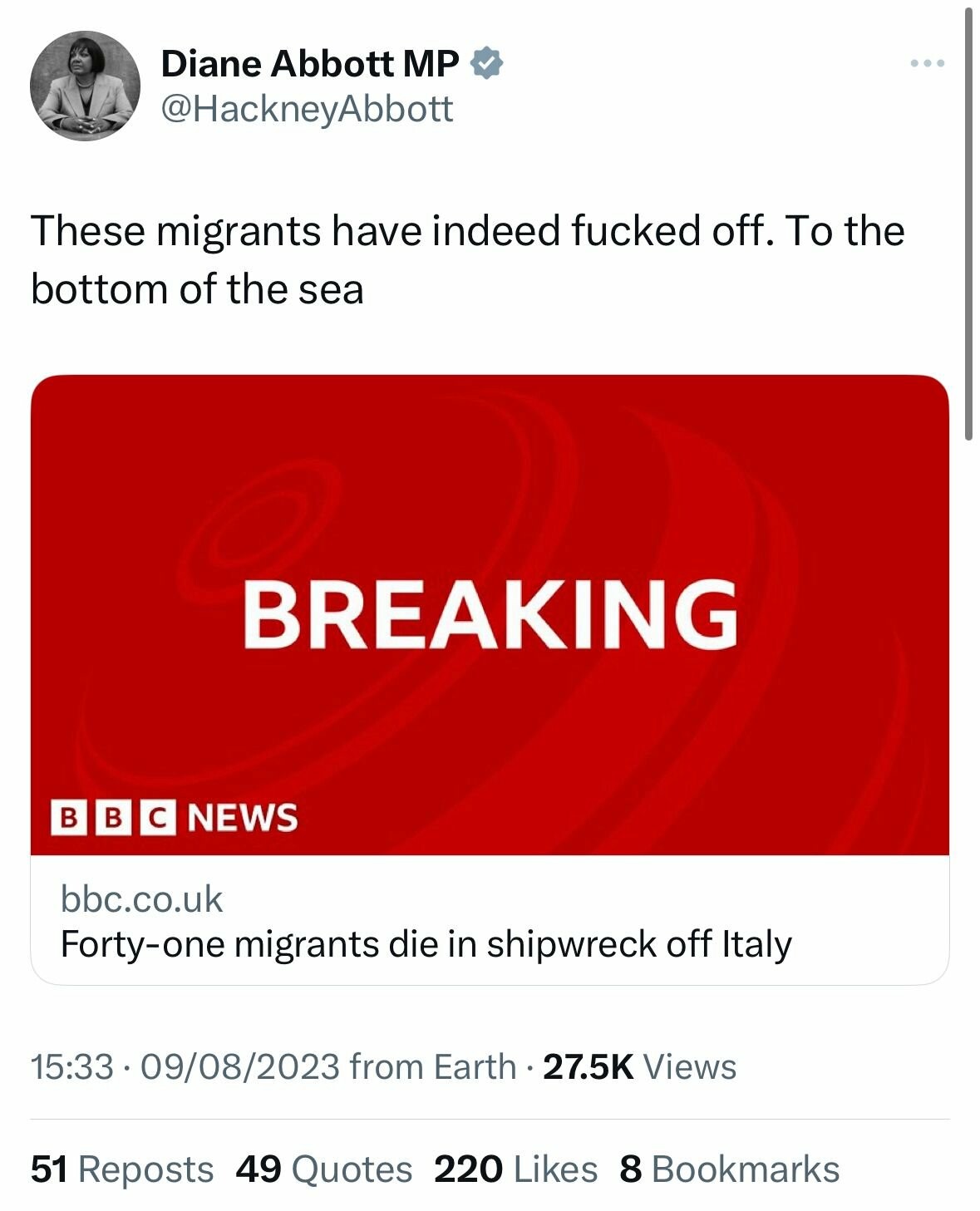The image size is (980, 1211).
Task: Click the BBC News logo on card
Action: pos(174,817)
